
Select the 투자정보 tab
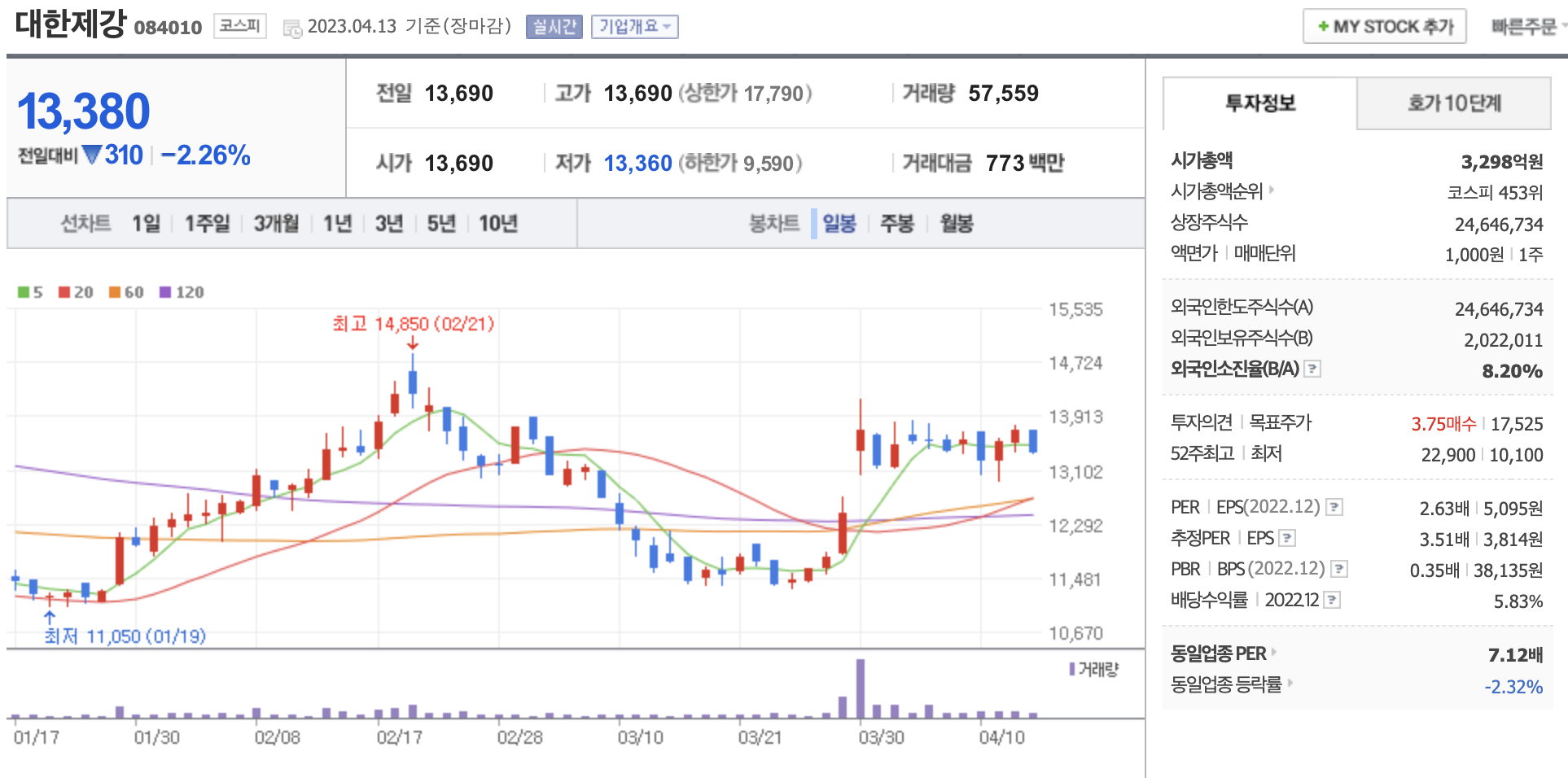click(1259, 103)
